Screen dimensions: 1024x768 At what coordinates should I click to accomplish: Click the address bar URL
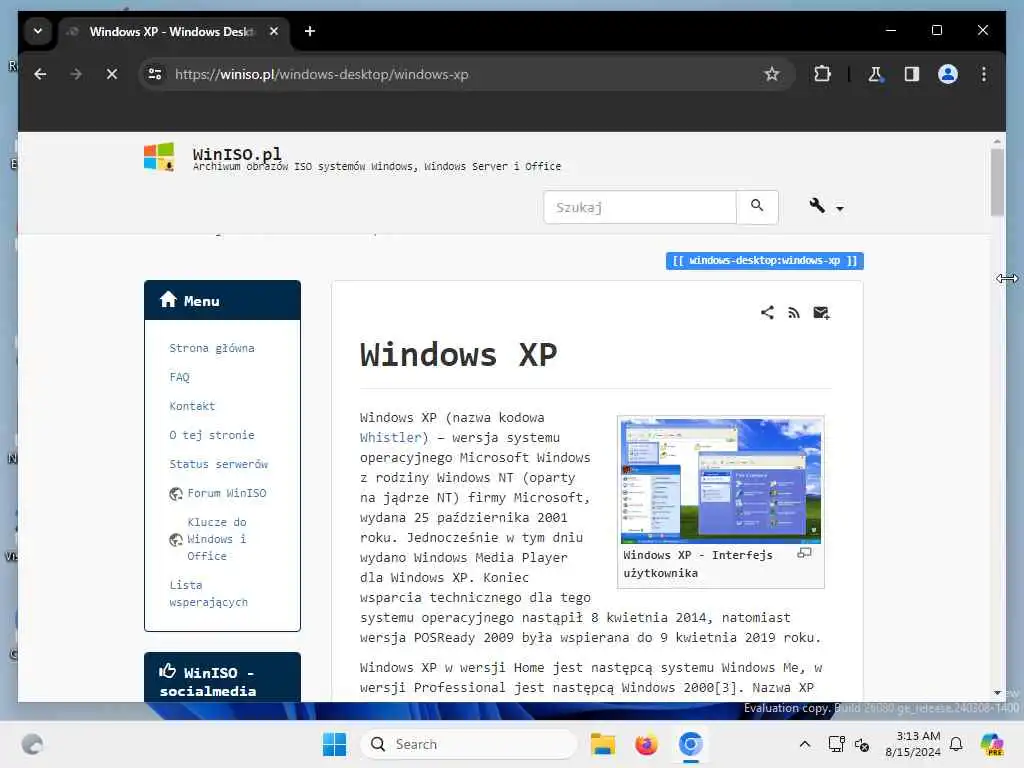321,74
